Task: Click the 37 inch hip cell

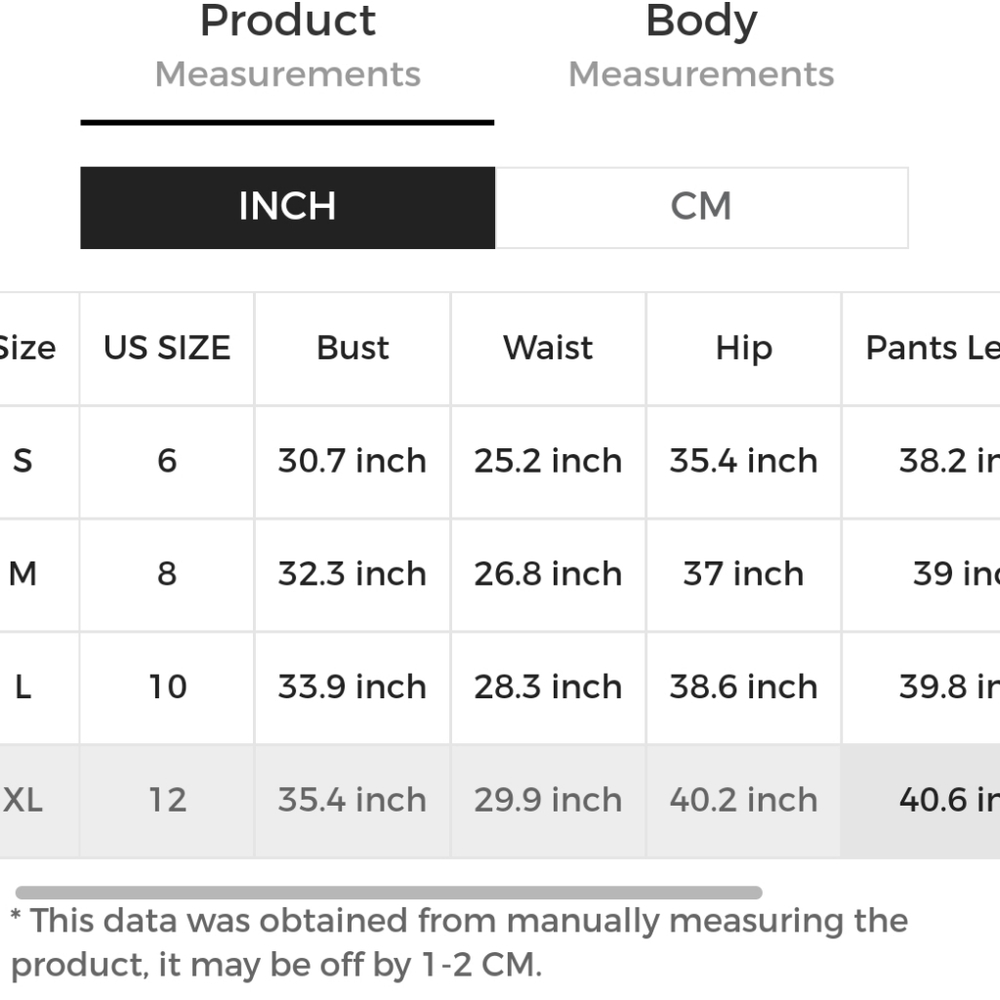Action: 744,573
